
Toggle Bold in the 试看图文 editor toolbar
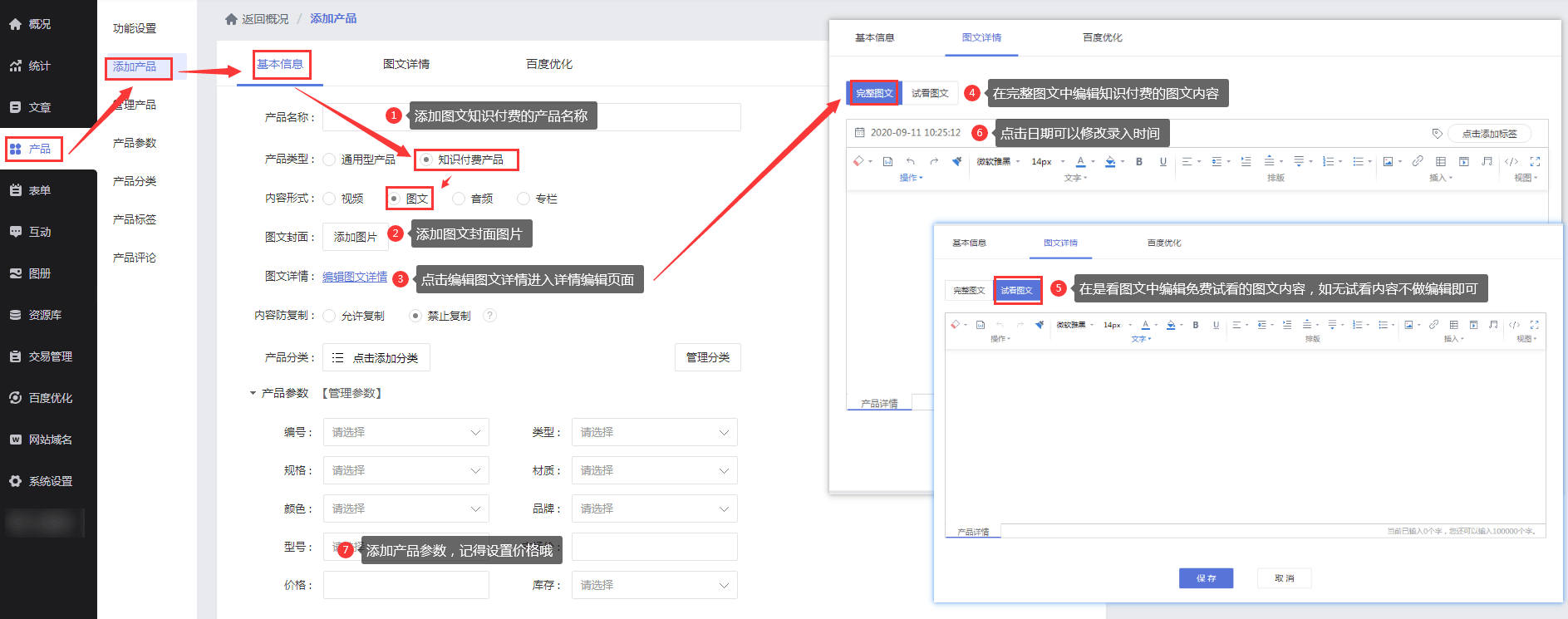[1196, 325]
